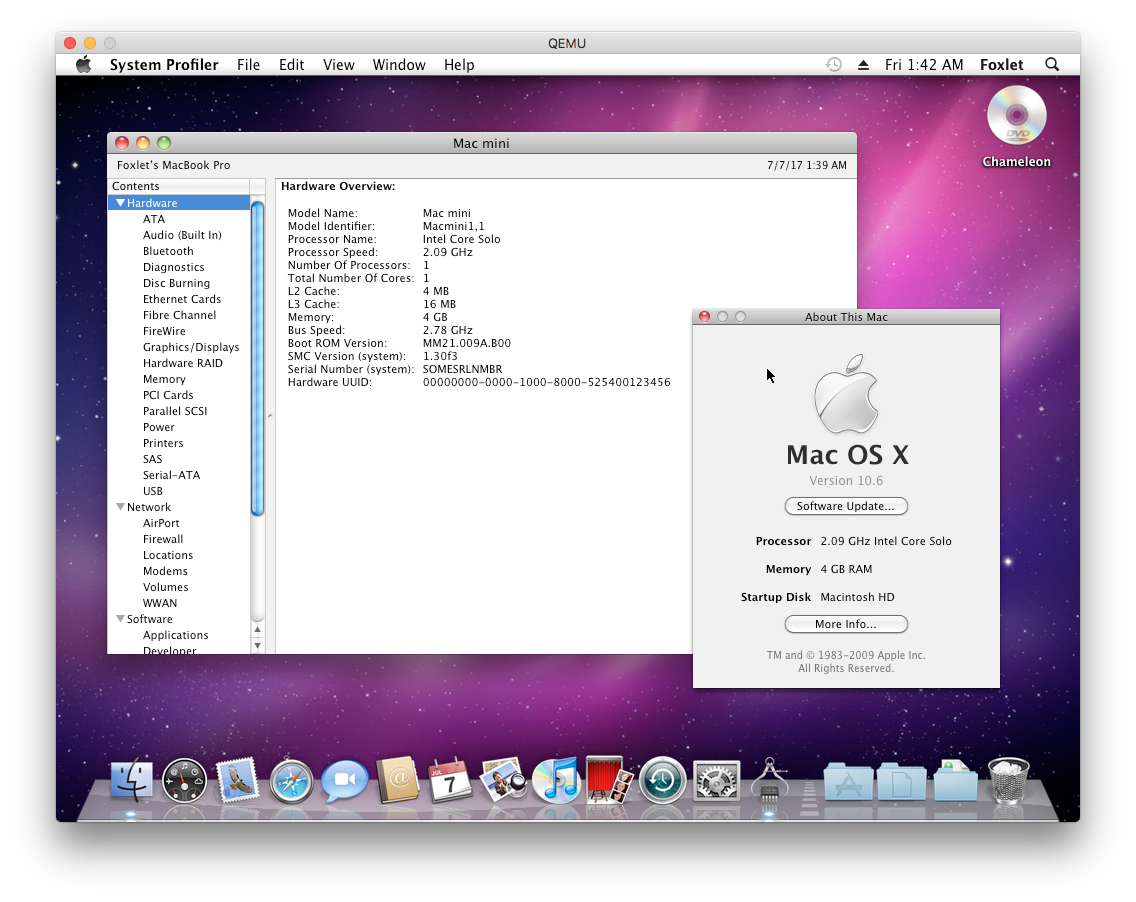Open Time Machine from the Dock
This screenshot has width=1136, height=902.
tap(662, 780)
